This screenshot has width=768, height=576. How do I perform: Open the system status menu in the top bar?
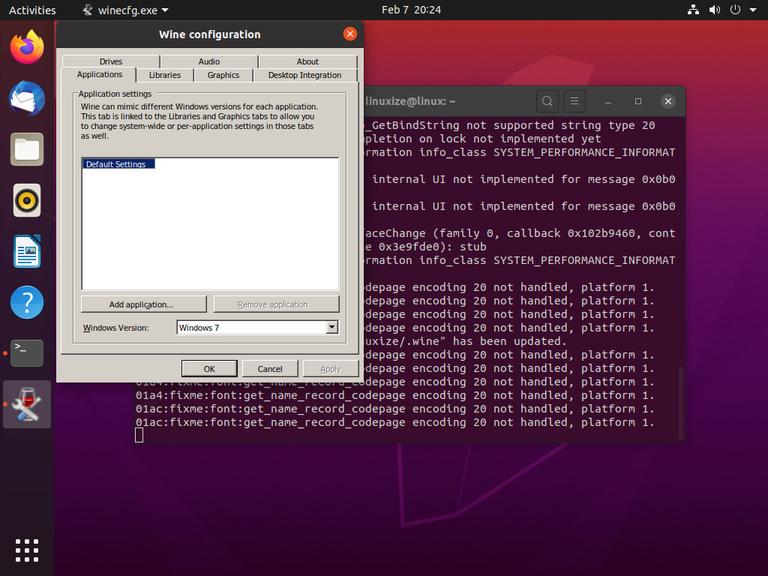coord(725,10)
